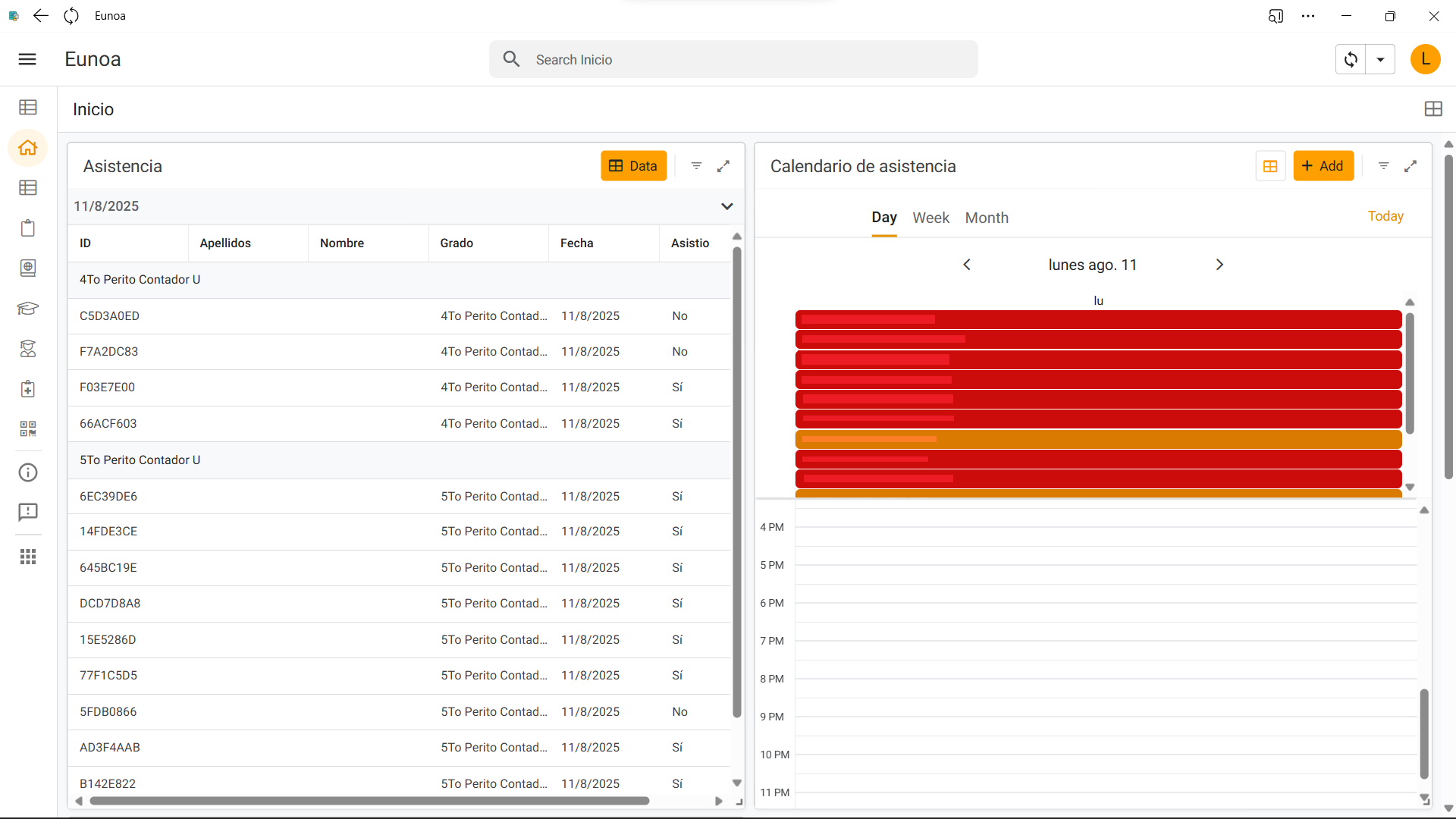Image resolution: width=1456 pixels, height=819 pixels.
Task: Click the Data button in Asistencia
Action: click(633, 166)
